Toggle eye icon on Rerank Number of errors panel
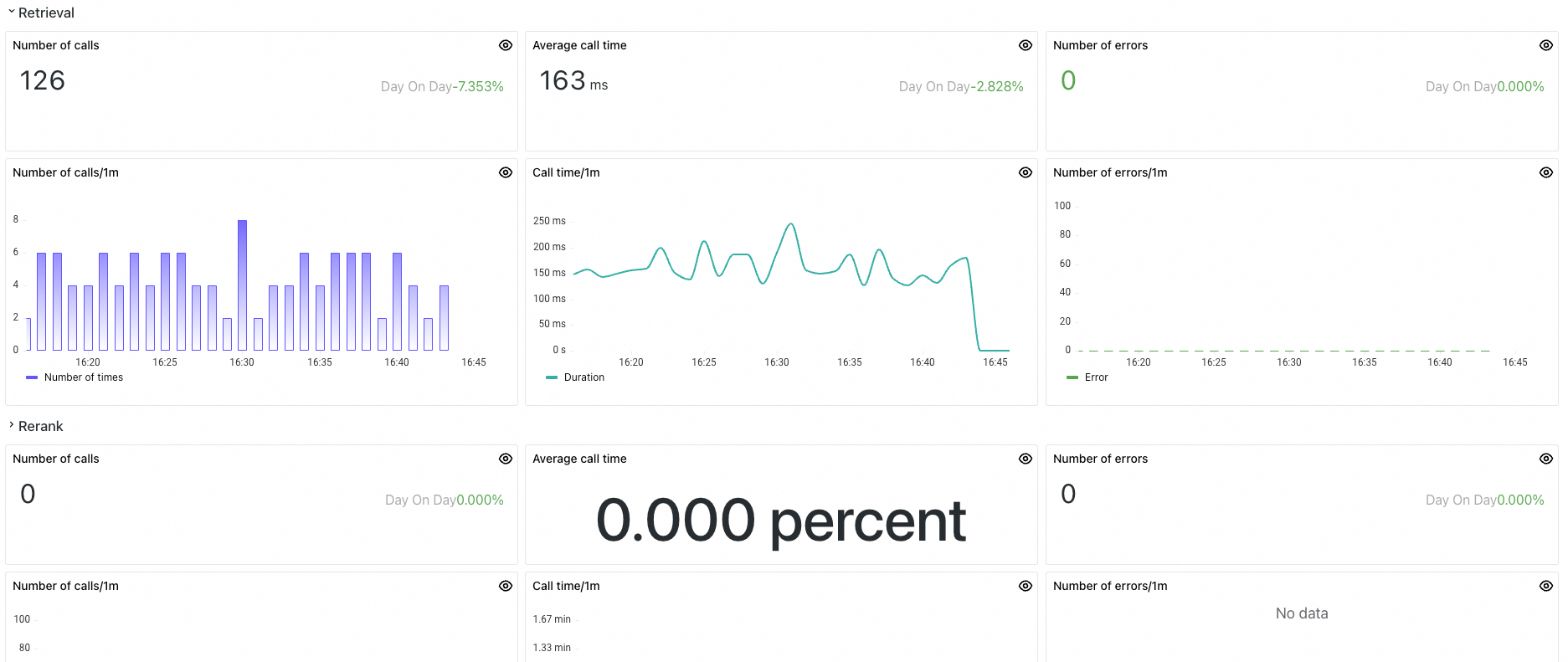Viewport: 1568px width, 662px height. [x=1546, y=459]
